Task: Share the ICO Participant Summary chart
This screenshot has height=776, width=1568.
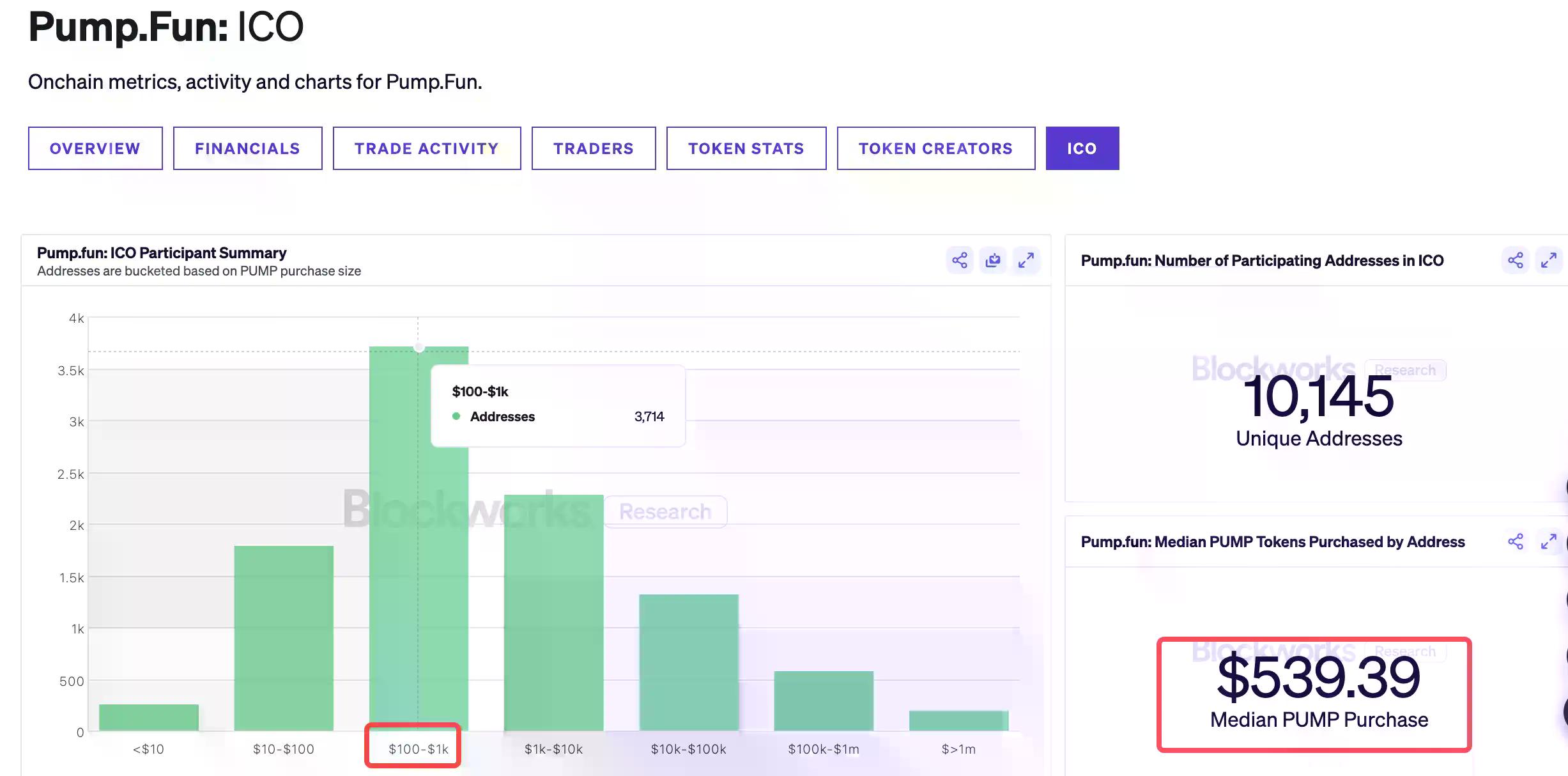Action: point(960,260)
